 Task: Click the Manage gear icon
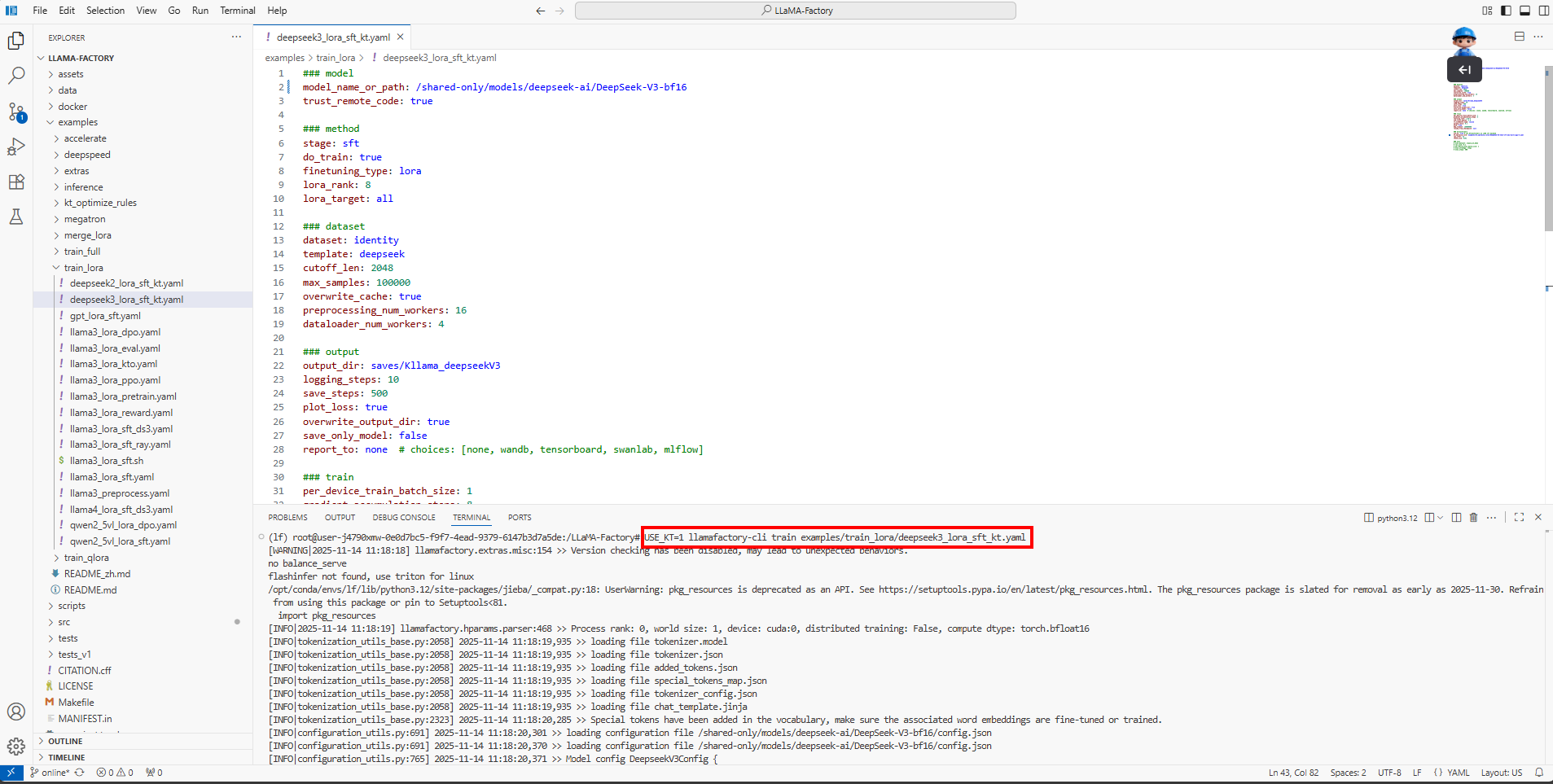click(16, 747)
